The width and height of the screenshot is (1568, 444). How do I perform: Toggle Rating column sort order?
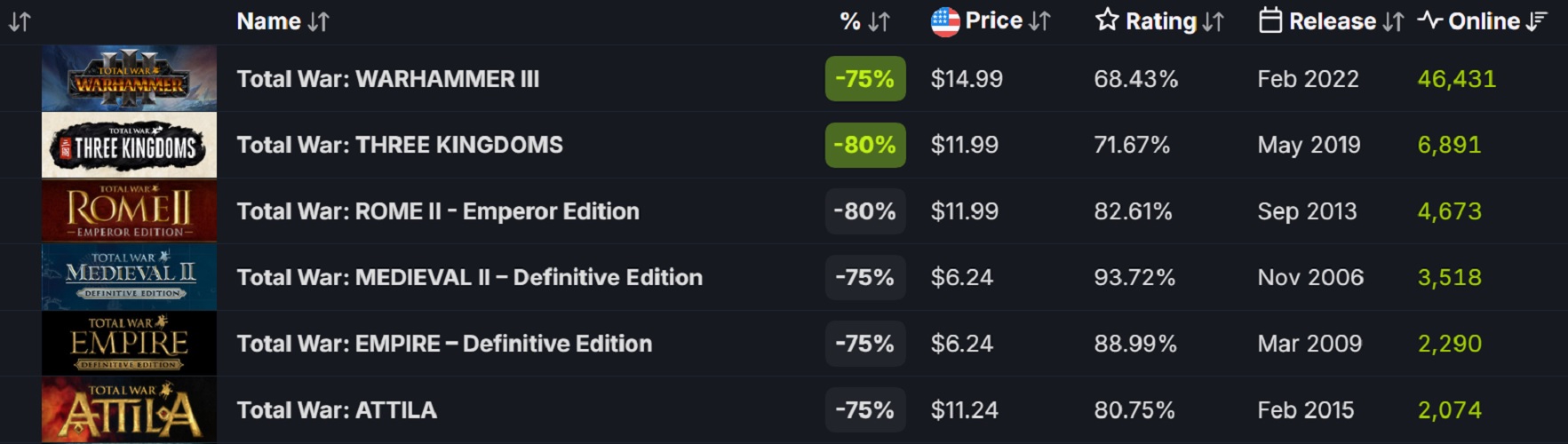click(1213, 22)
